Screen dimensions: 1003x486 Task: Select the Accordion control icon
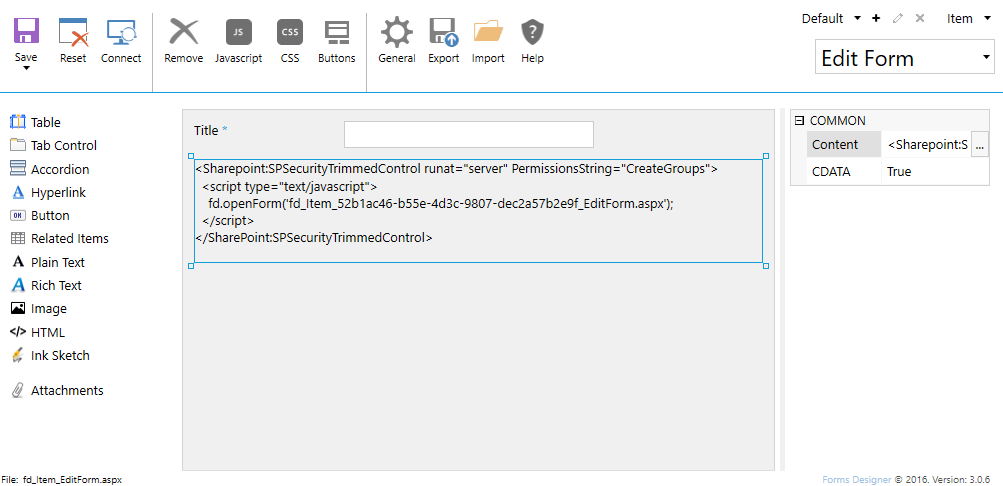(18, 169)
